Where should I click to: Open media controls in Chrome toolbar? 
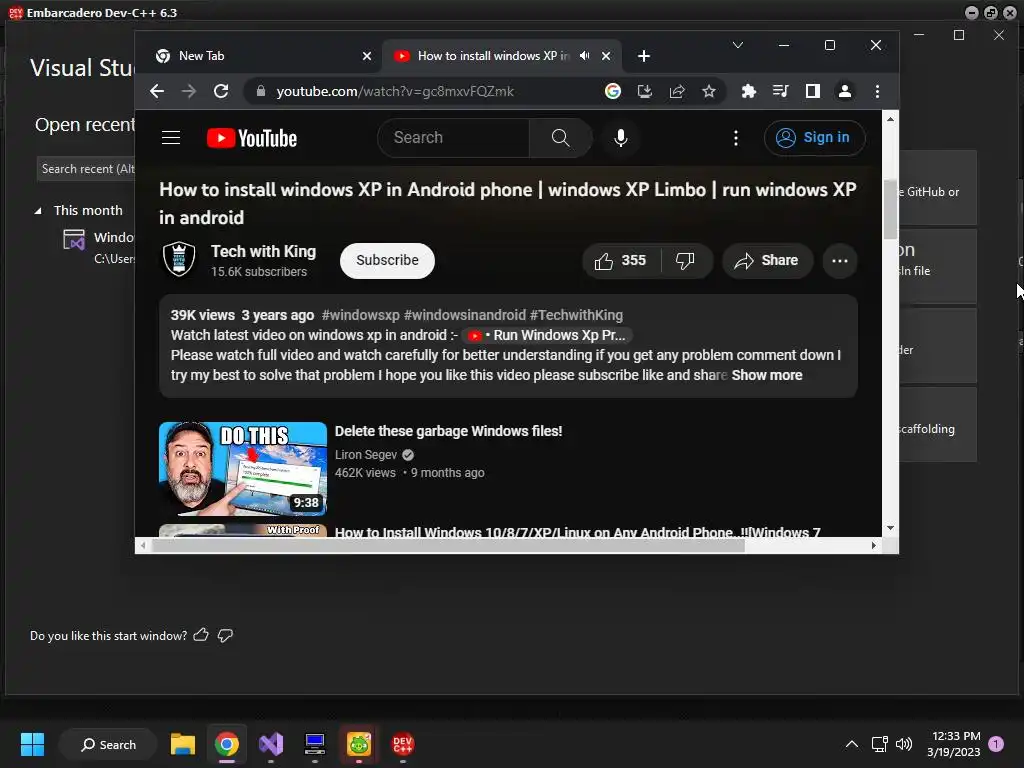pyautogui.click(x=780, y=91)
